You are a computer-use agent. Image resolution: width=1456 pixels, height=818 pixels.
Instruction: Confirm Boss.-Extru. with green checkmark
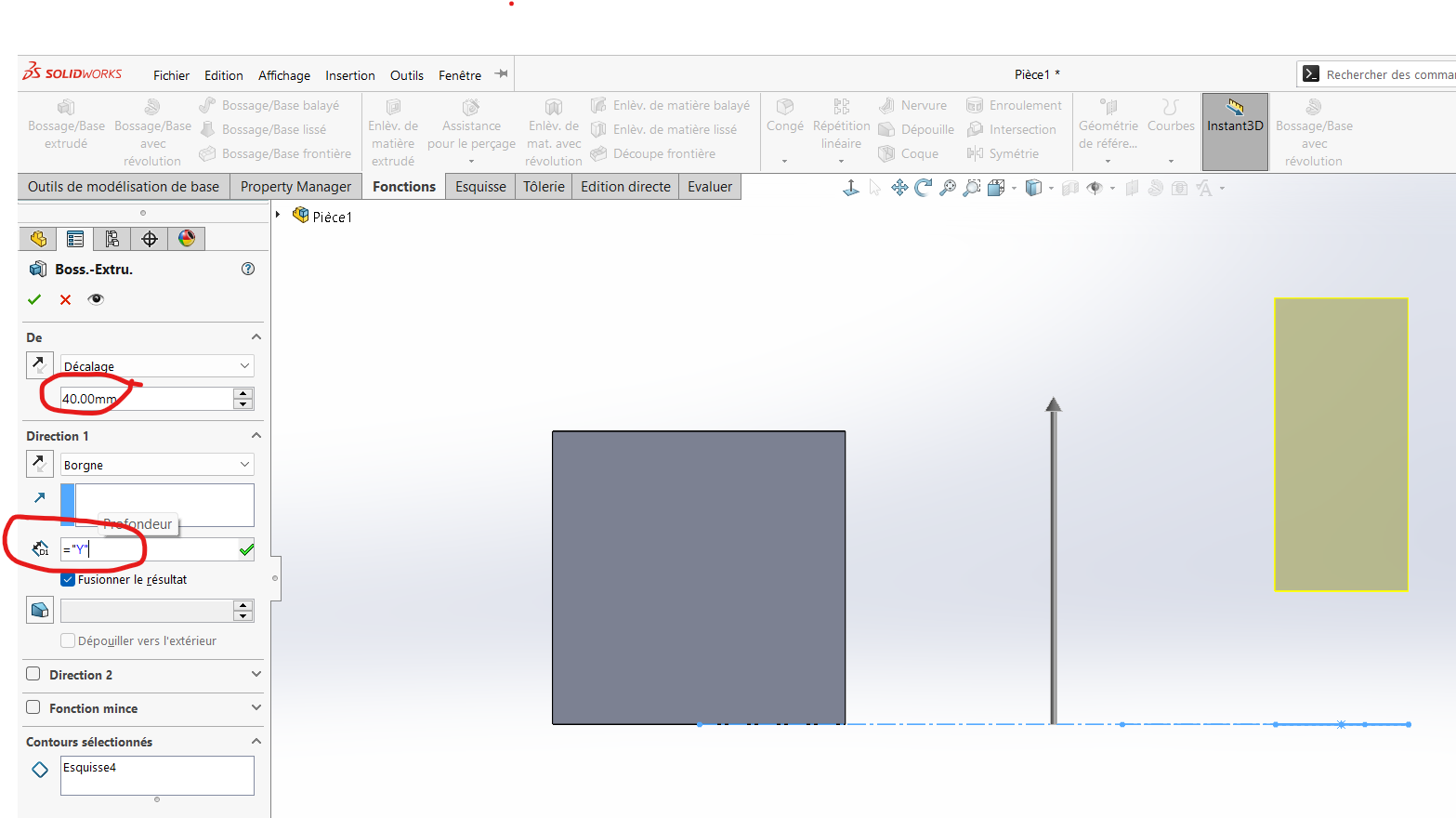[x=34, y=299]
